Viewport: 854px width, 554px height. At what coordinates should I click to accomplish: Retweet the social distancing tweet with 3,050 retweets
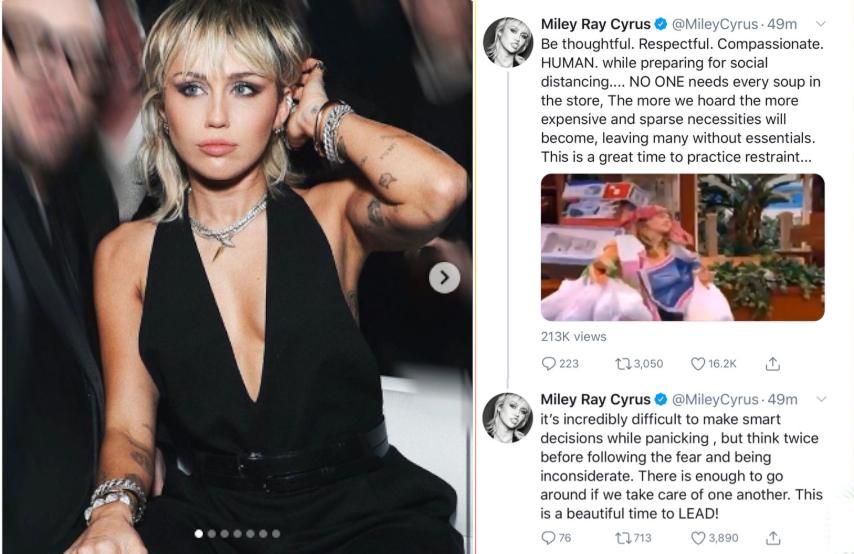click(627, 365)
